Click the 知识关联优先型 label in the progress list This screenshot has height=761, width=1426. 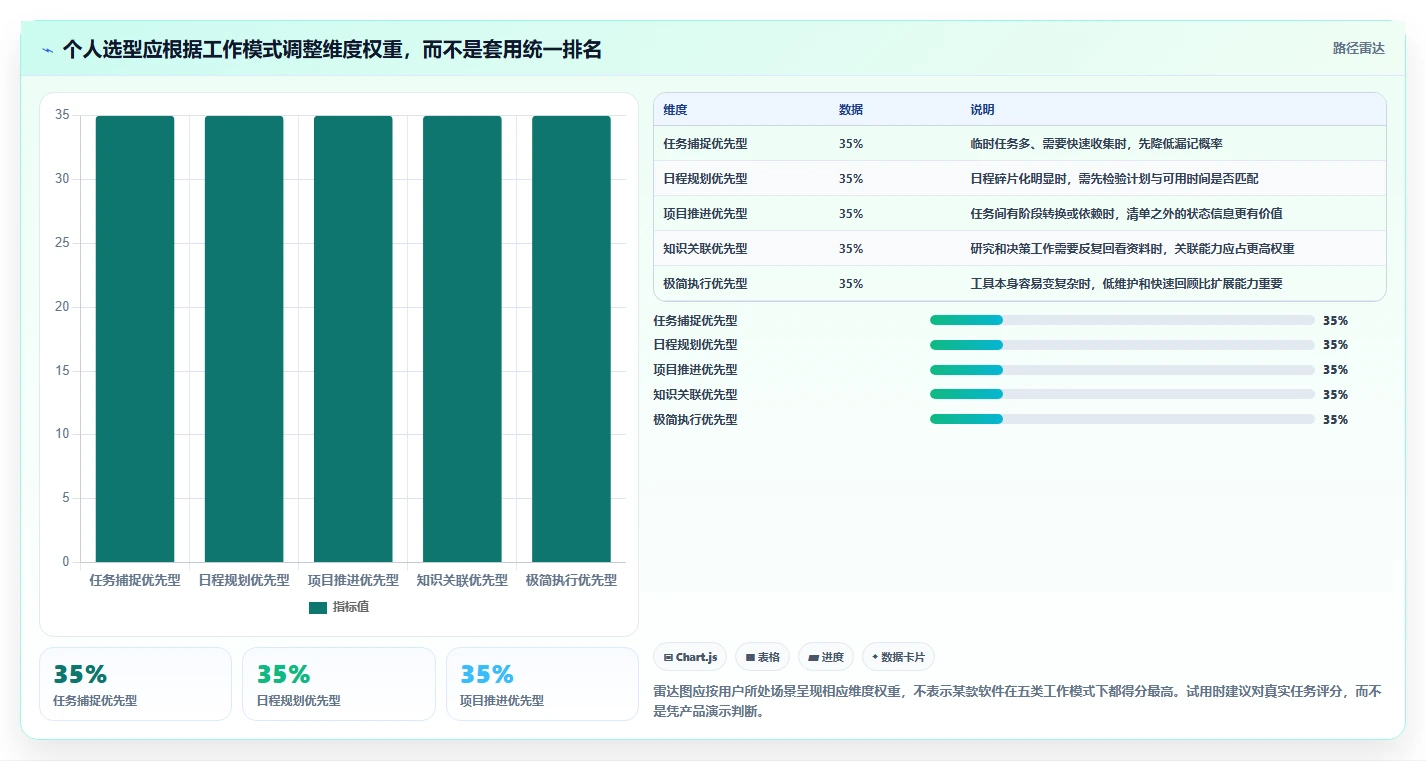[x=695, y=395]
